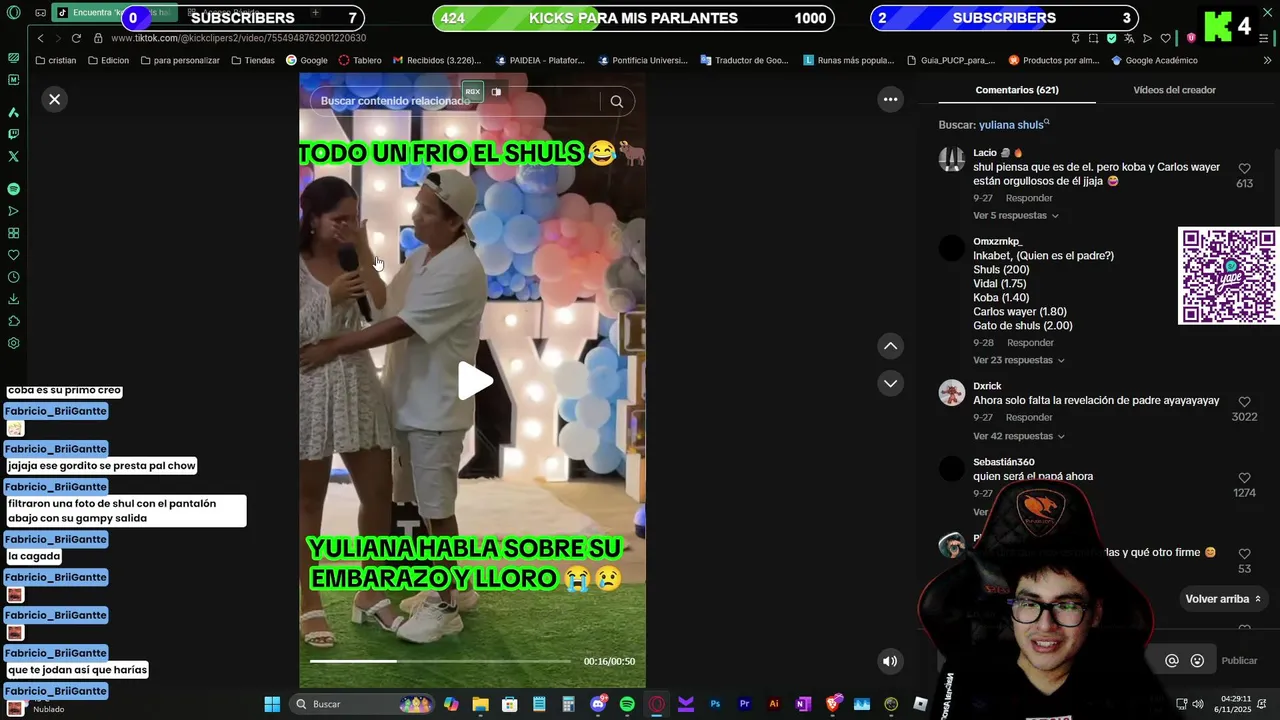
Task: Open Premiere Pro from taskbar
Action: (744, 704)
